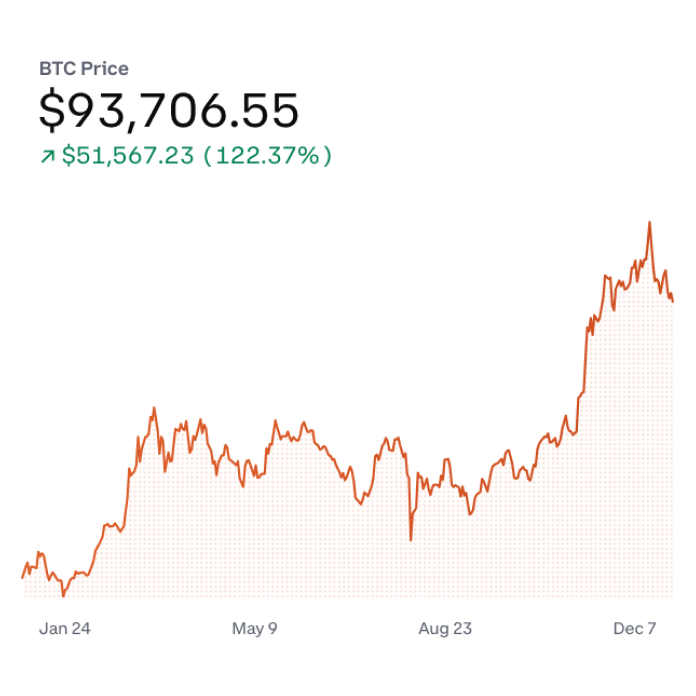
Task: Click the $51,567.23 gain amount
Action: click(127, 156)
